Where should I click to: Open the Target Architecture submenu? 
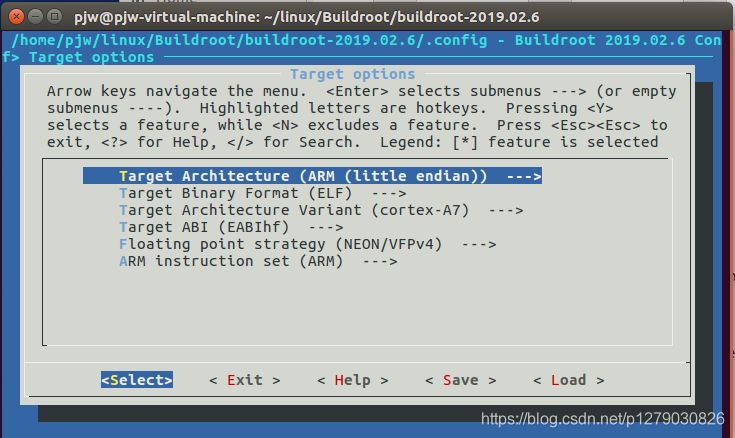(x=312, y=176)
